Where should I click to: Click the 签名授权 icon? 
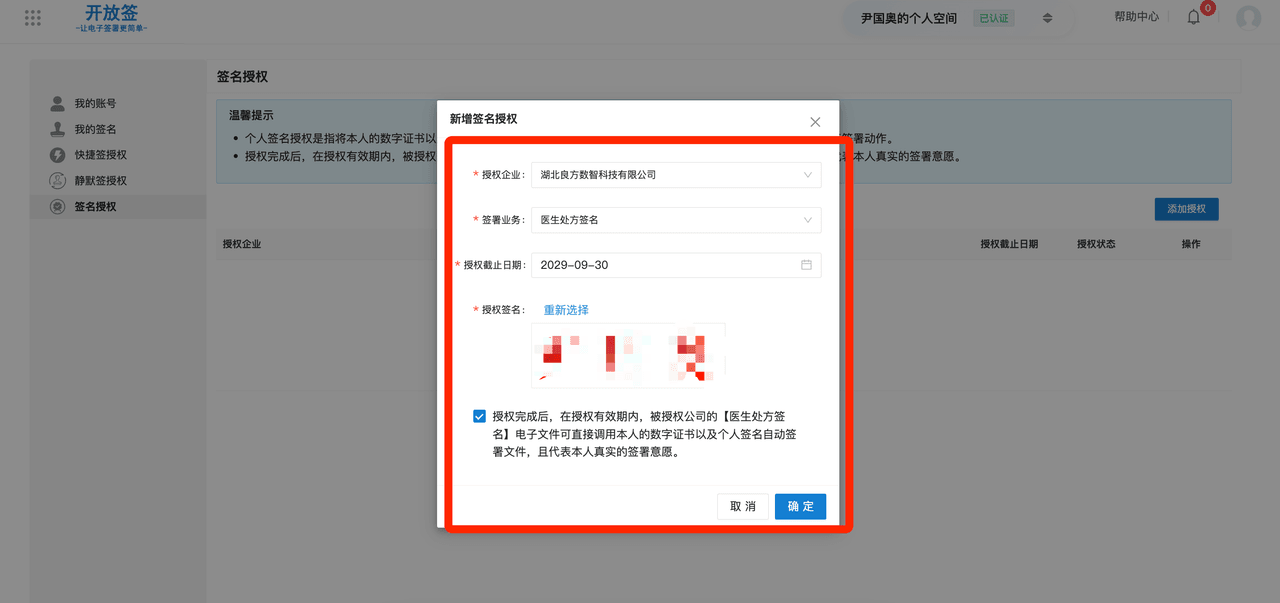pyautogui.click(x=57, y=207)
